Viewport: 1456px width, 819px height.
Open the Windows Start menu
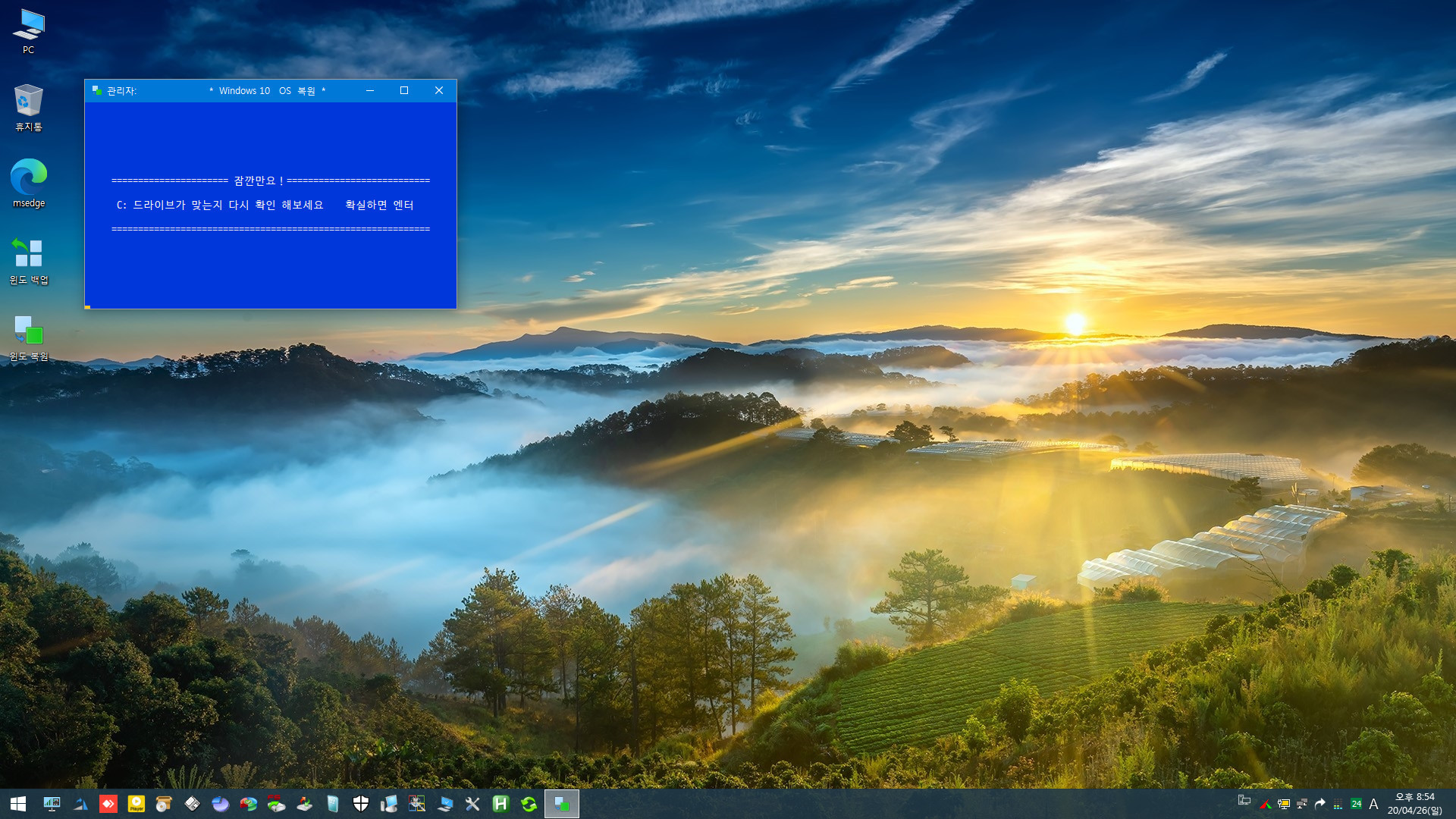pyautogui.click(x=18, y=804)
